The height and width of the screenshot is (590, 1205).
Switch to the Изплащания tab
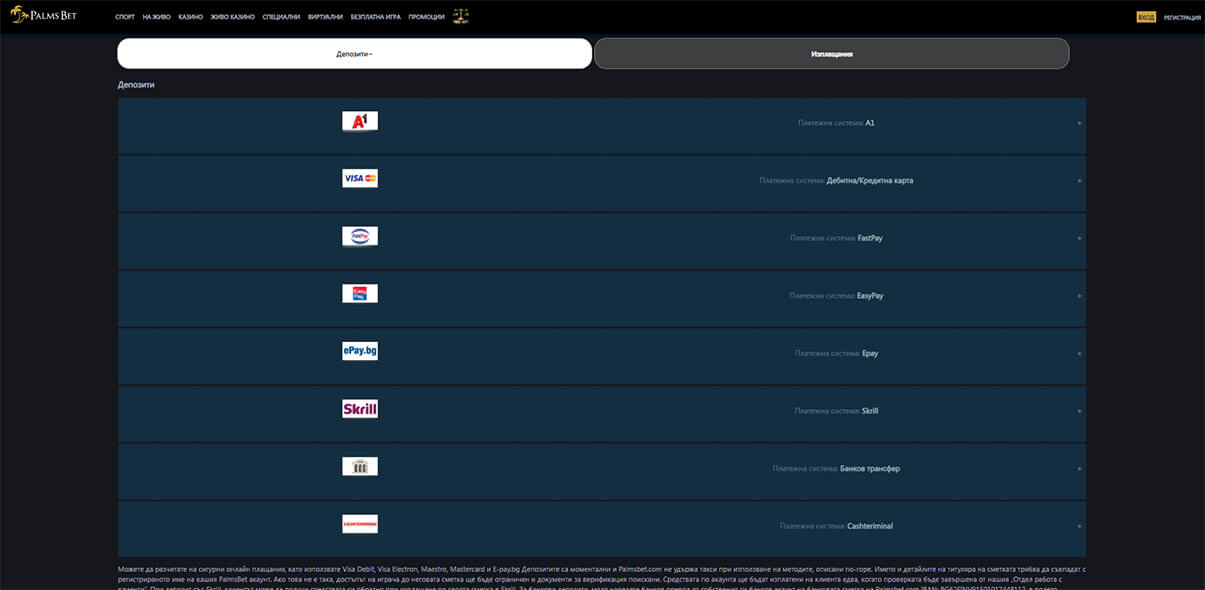pos(832,53)
